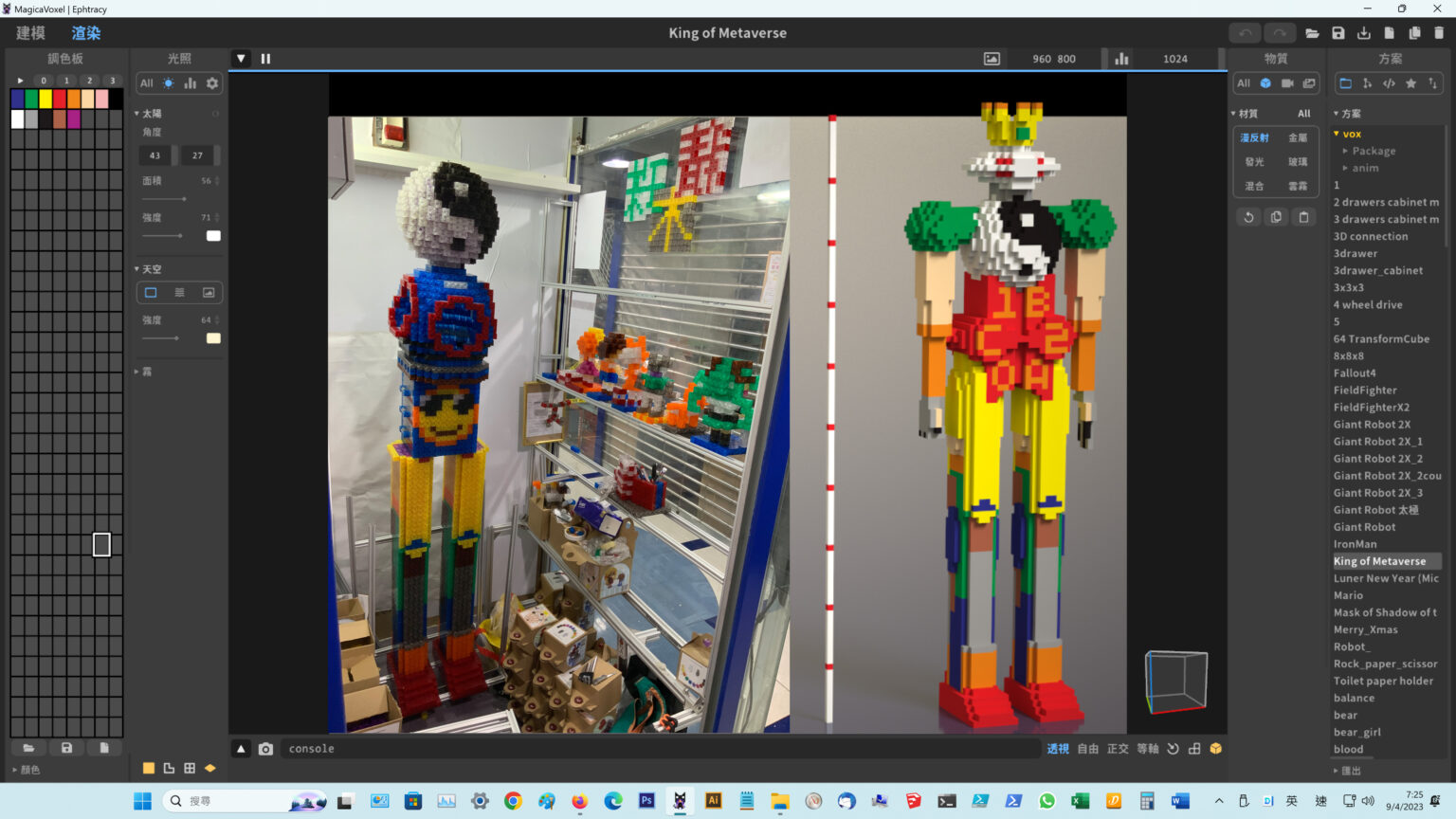Open the code icon in the 方案 panel

1389,83
